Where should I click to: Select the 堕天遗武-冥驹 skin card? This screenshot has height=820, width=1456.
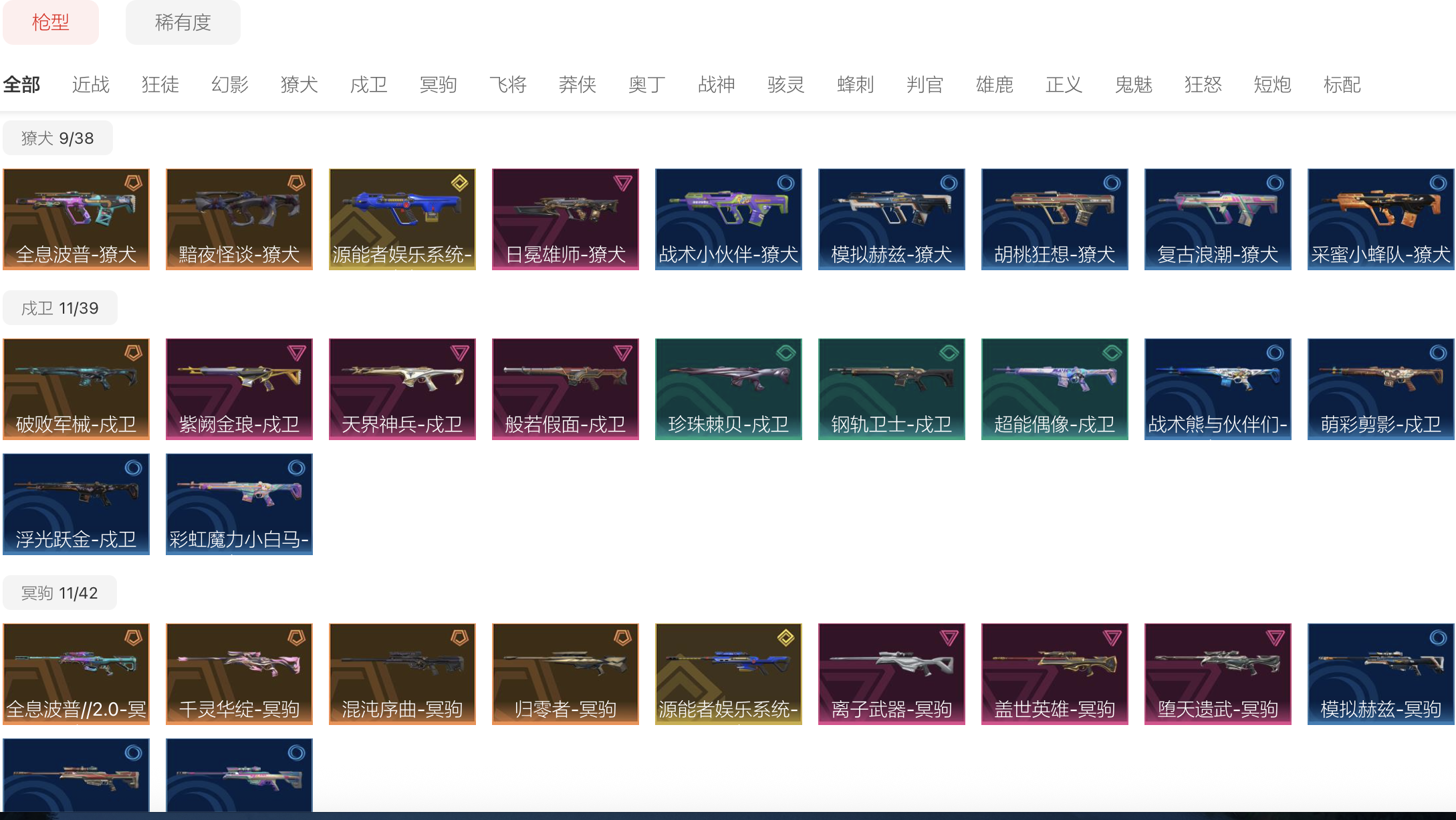click(x=1218, y=674)
